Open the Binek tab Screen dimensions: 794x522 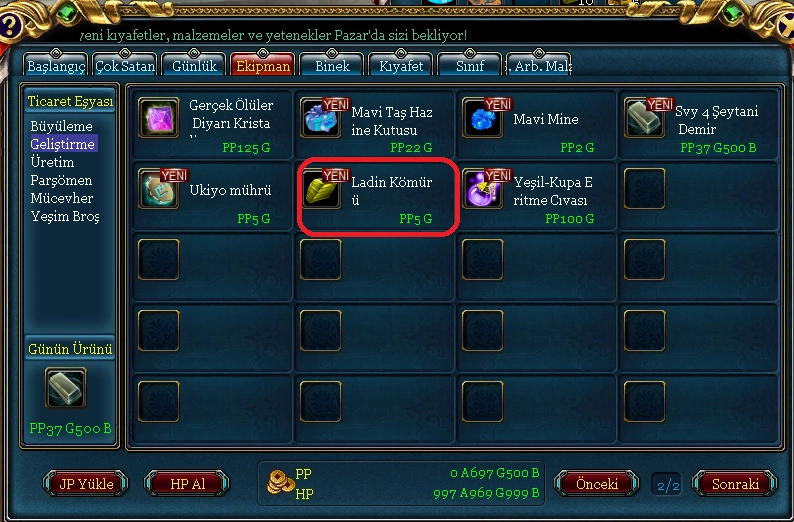tap(332, 65)
